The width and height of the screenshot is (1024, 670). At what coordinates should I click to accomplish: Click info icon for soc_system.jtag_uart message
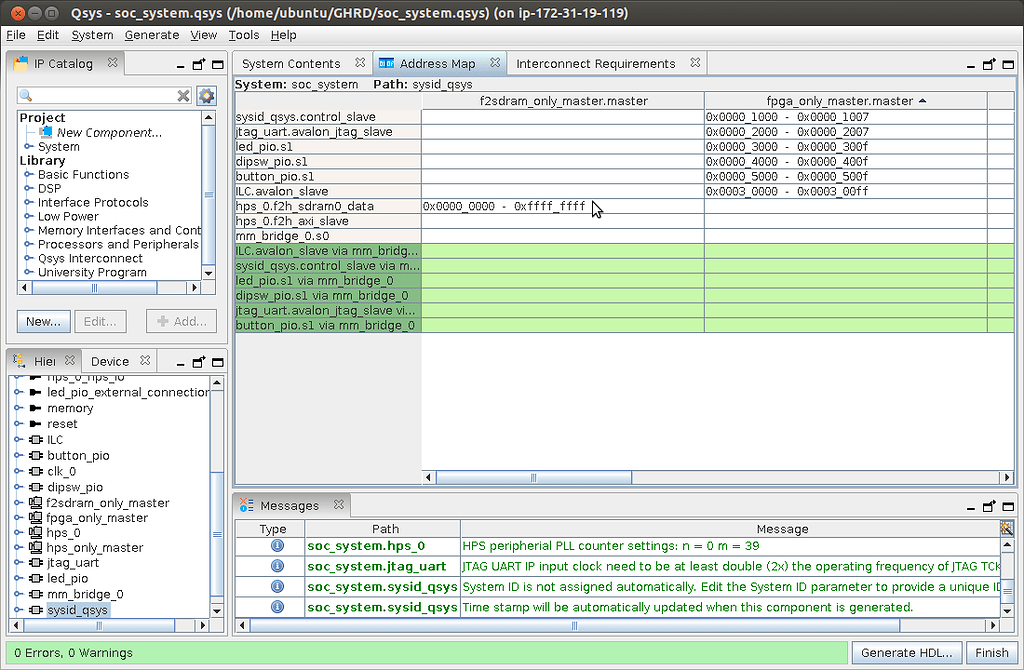[x=277, y=566]
